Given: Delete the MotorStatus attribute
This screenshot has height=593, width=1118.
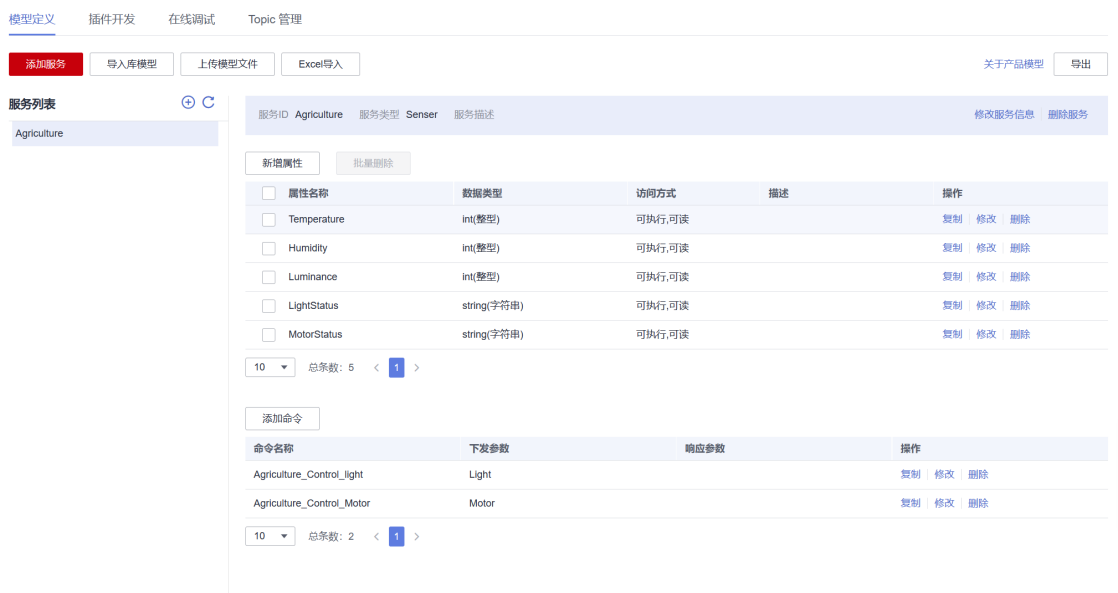Looking at the screenshot, I should click(1020, 334).
